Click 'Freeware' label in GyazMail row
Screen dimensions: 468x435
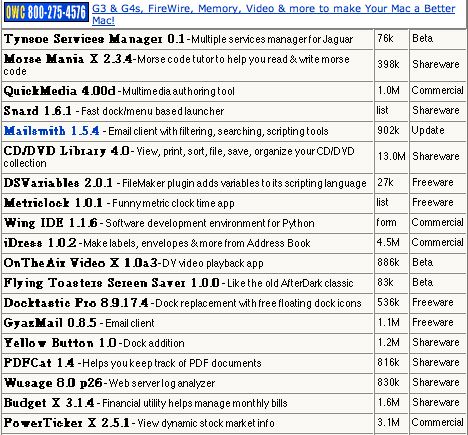433,322
